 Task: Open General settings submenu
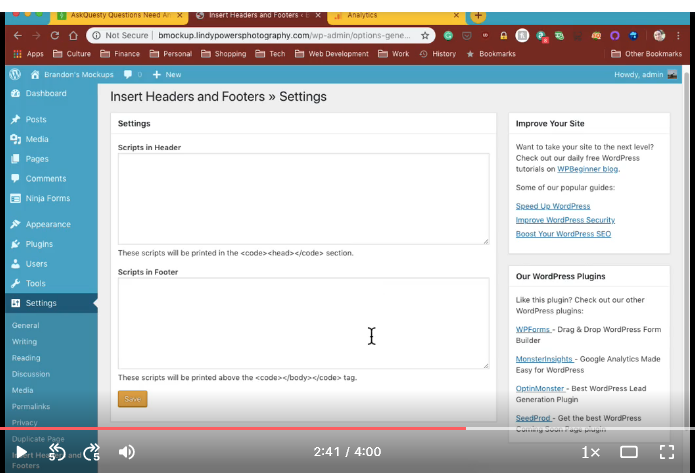(x=26, y=325)
